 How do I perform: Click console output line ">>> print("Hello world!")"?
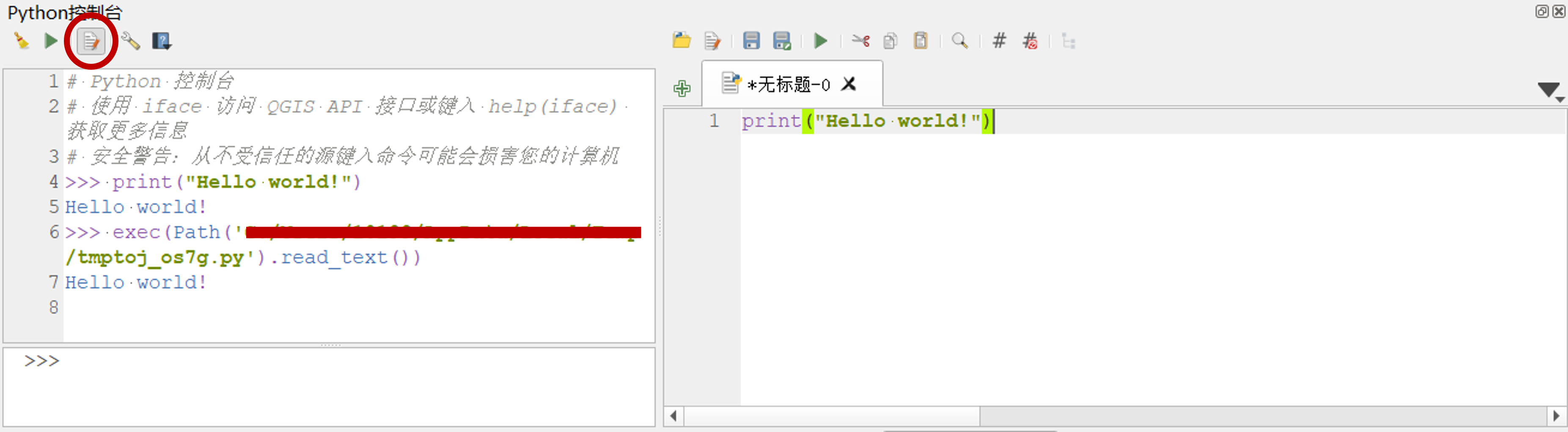(x=213, y=182)
